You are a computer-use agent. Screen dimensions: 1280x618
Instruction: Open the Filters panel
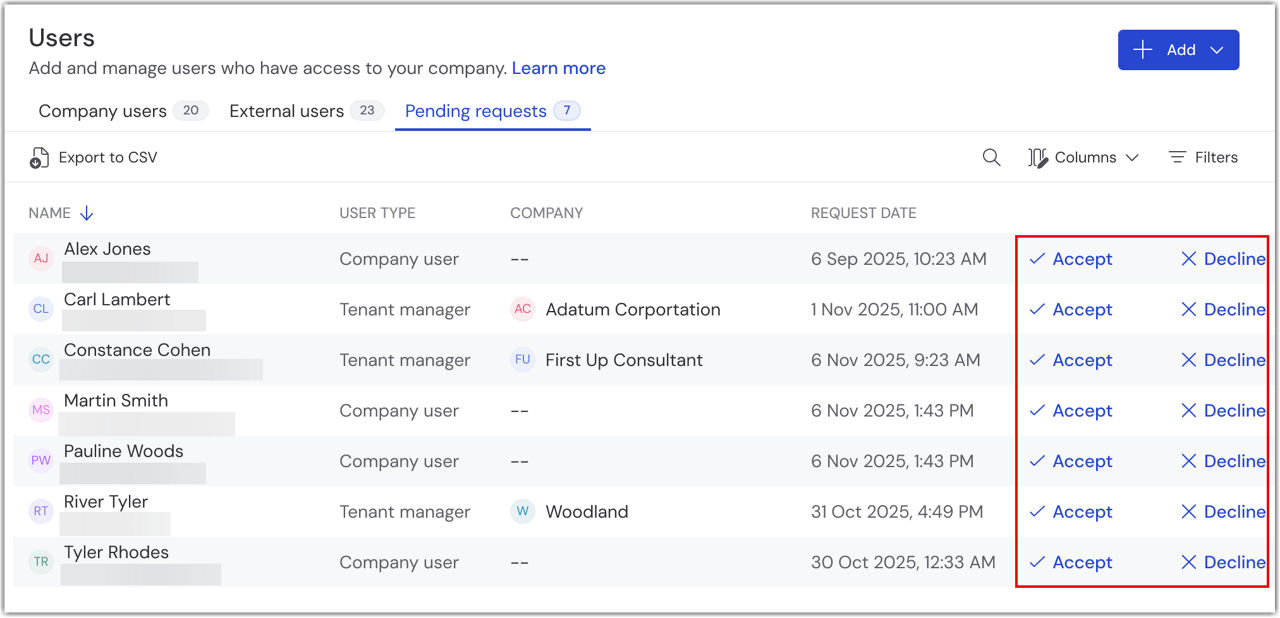(x=1203, y=158)
